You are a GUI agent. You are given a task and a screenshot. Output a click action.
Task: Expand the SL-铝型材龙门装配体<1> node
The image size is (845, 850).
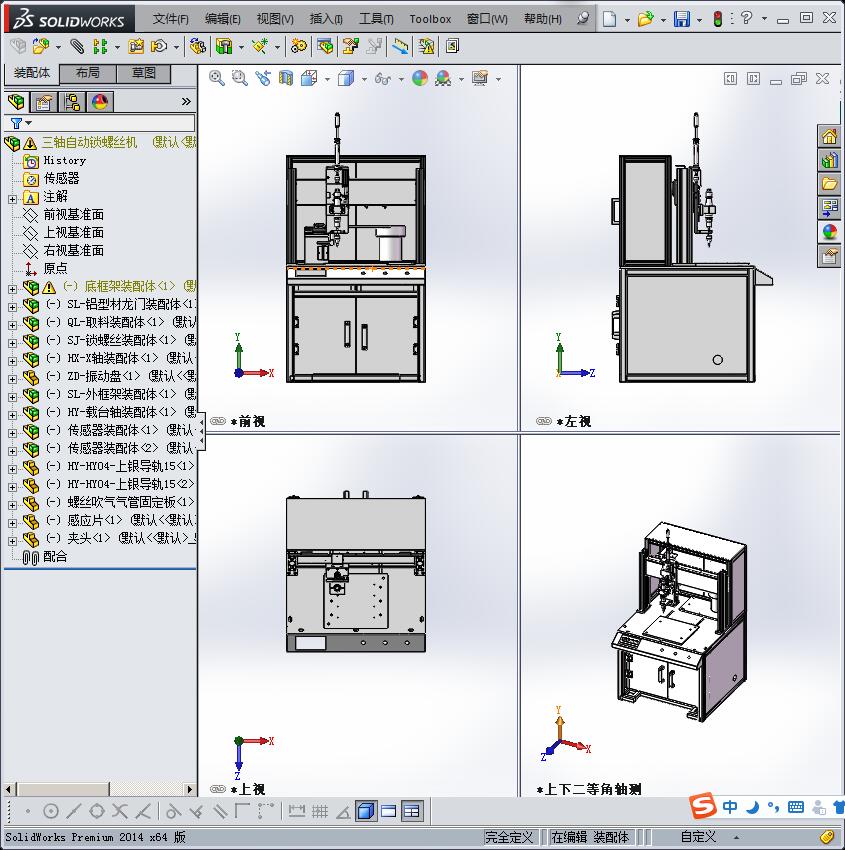point(12,307)
